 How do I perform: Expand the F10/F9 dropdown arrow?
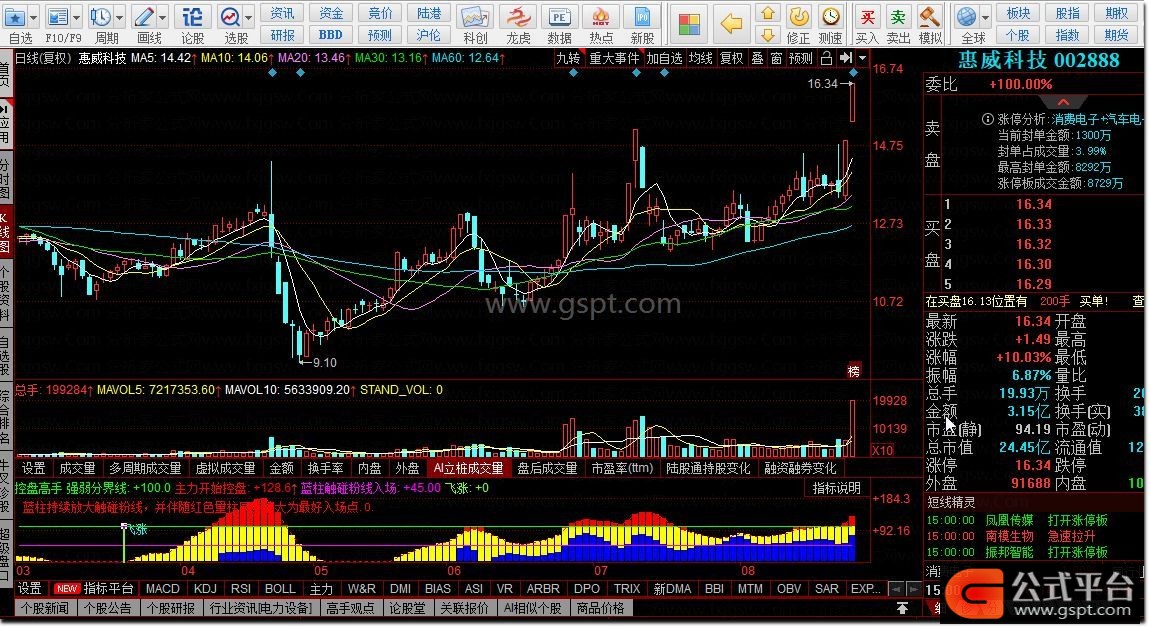77,16
